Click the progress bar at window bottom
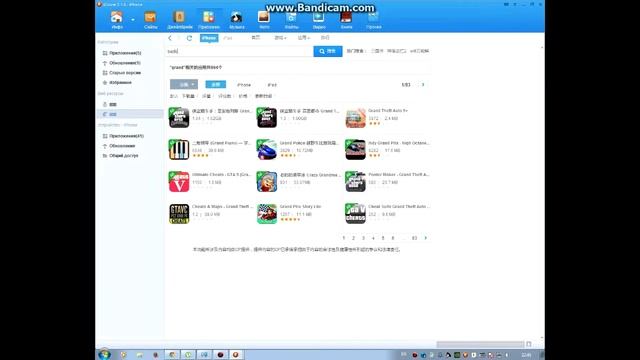640x360 pixels. tap(480, 344)
